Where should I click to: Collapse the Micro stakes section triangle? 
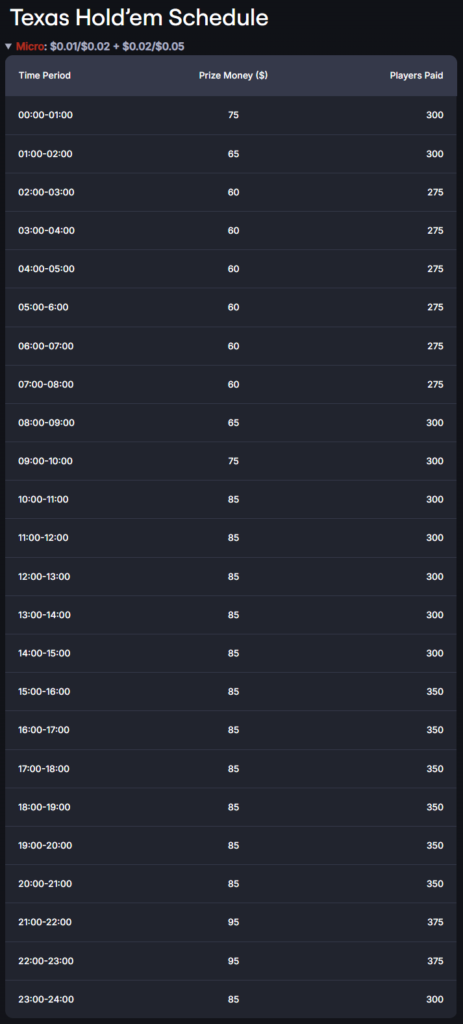8,46
